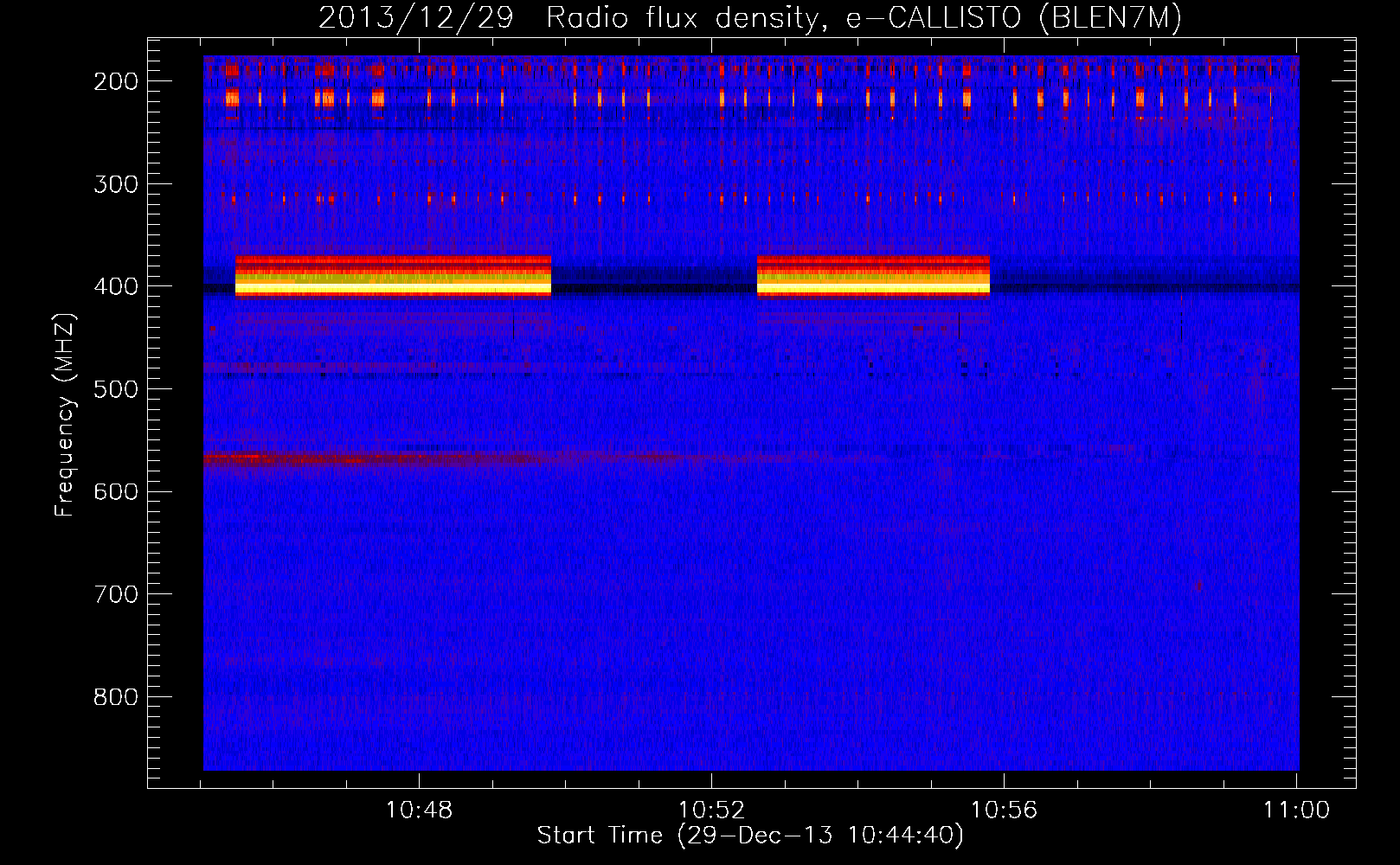Click the 11:00 time tick label

coord(1296,811)
